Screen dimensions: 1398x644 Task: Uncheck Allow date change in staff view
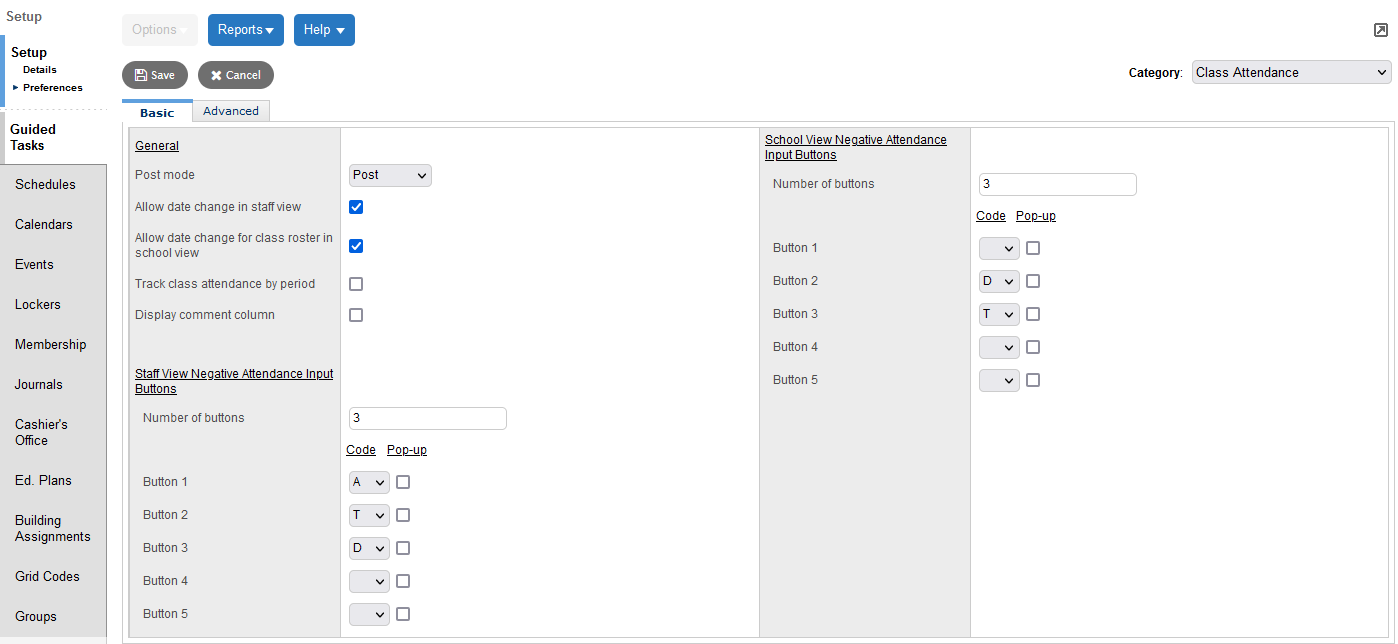coord(356,207)
